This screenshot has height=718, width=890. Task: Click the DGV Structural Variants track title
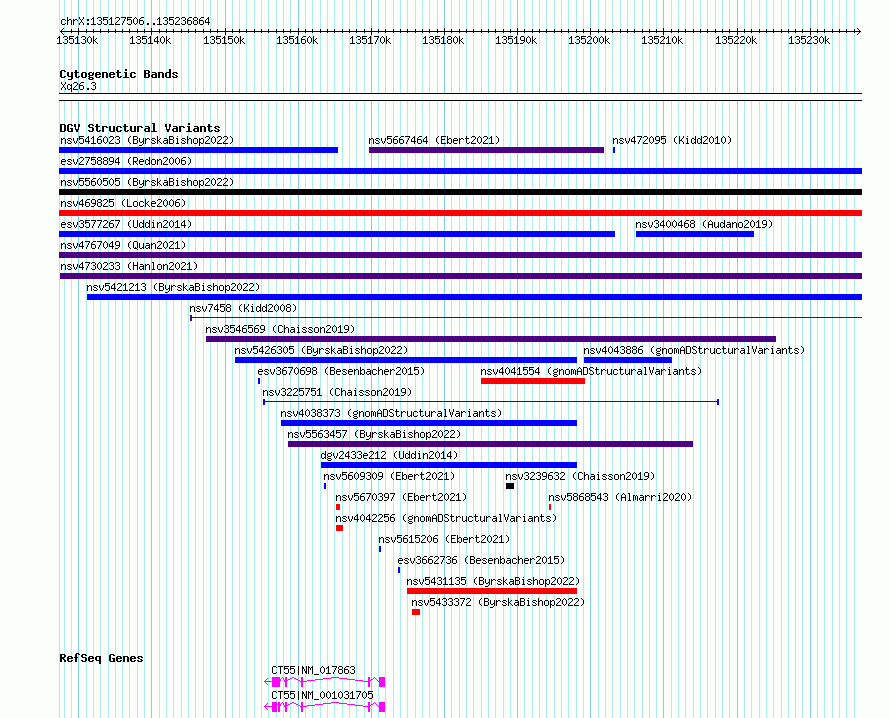(140, 128)
